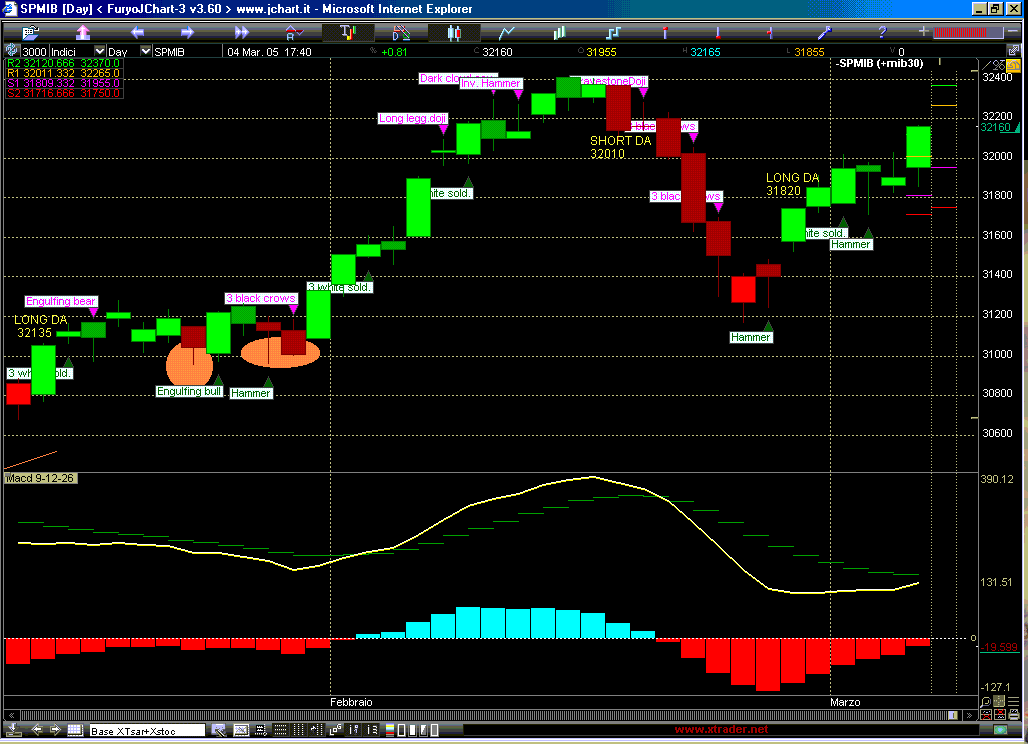
Task: Click the Hammer label near the March low
Action: (750, 337)
